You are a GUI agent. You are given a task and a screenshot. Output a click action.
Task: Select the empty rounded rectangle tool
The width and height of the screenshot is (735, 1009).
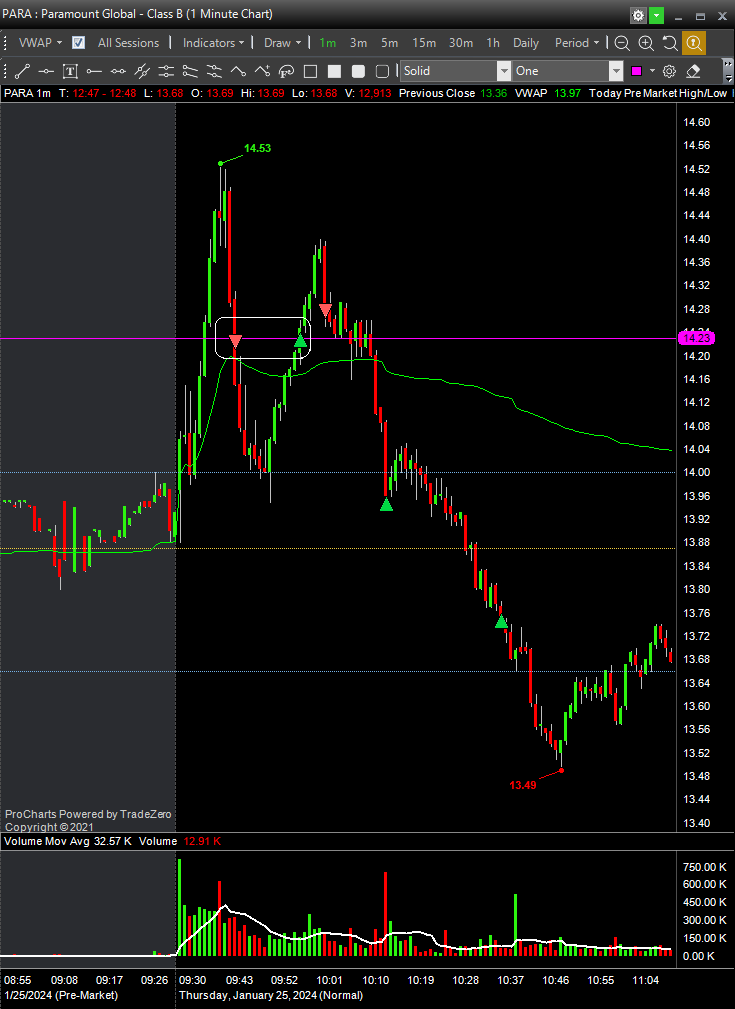click(x=382, y=71)
